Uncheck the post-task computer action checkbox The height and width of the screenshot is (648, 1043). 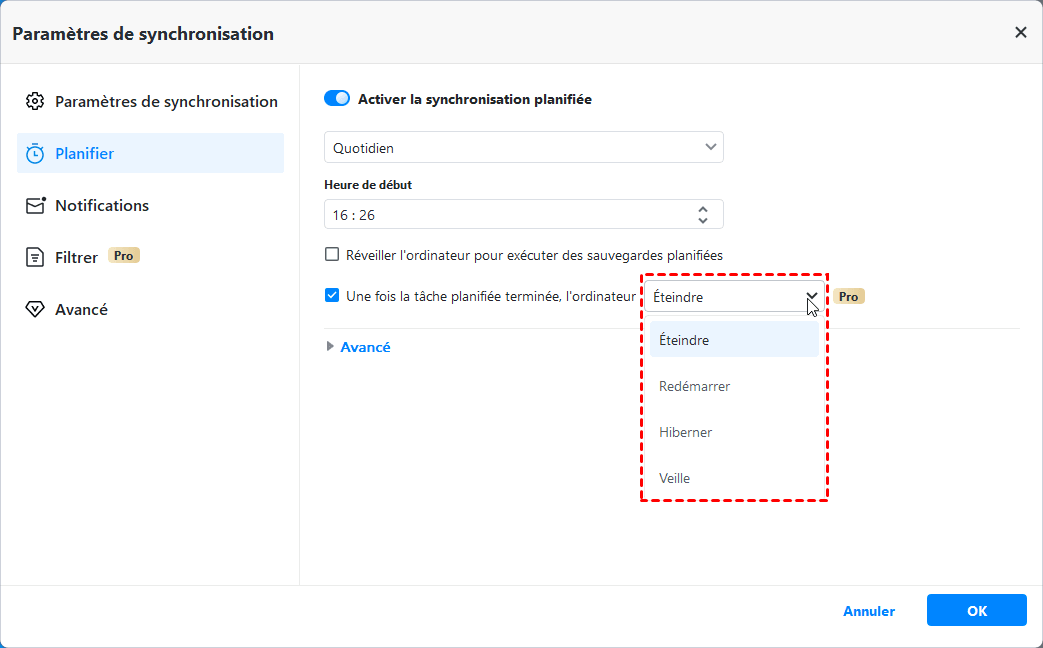pos(332,296)
